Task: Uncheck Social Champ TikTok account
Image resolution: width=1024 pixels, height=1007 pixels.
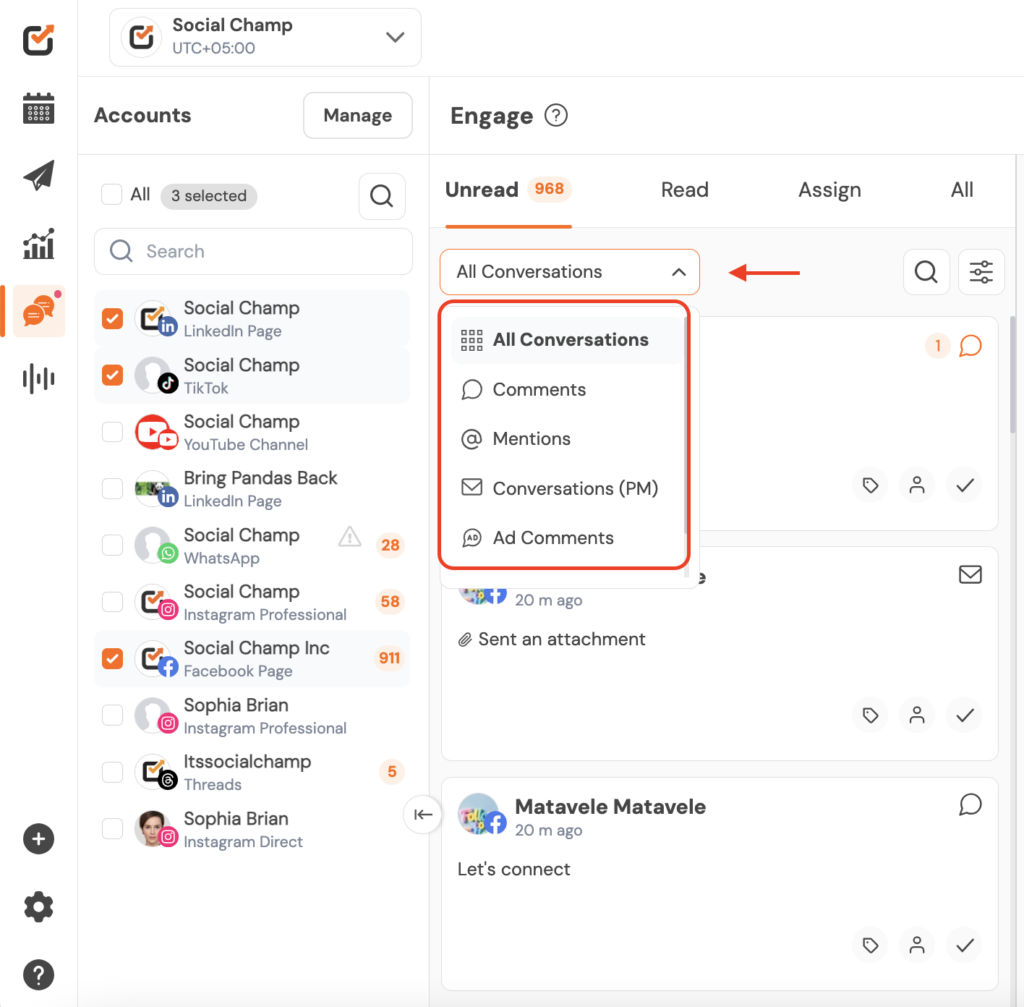Action: coord(112,375)
